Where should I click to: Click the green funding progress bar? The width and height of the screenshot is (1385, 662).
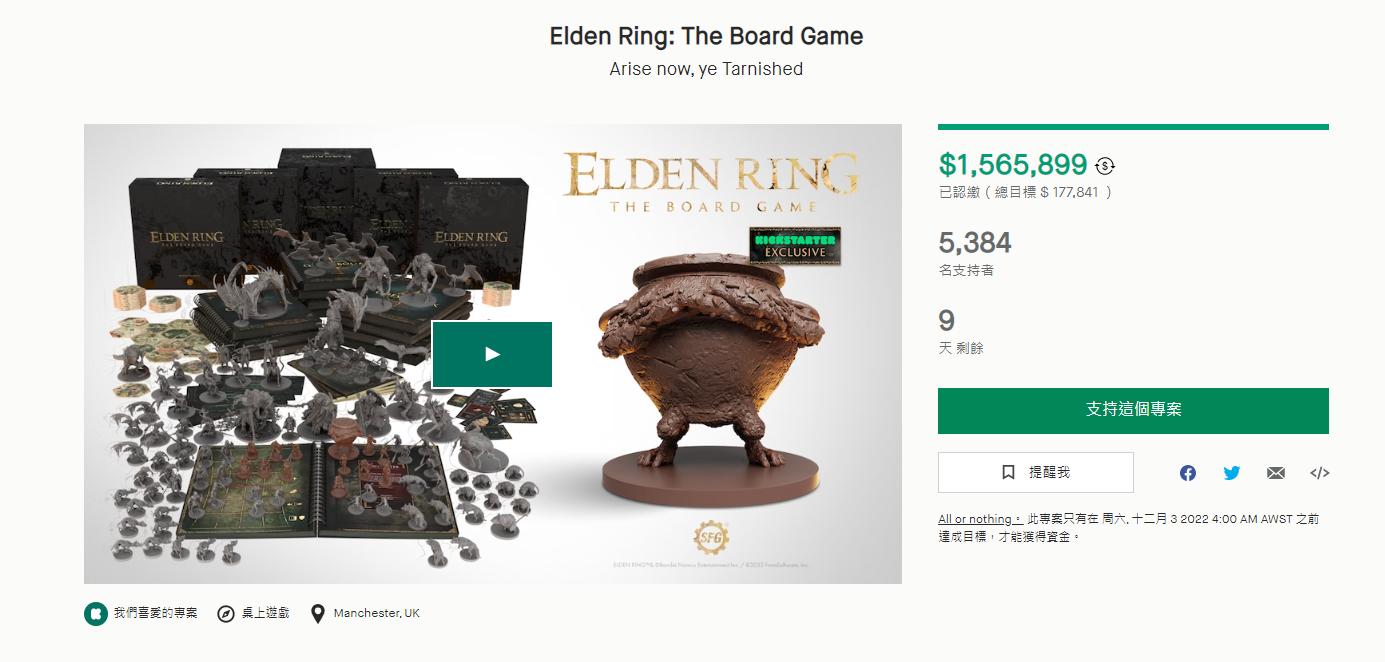(1133, 127)
